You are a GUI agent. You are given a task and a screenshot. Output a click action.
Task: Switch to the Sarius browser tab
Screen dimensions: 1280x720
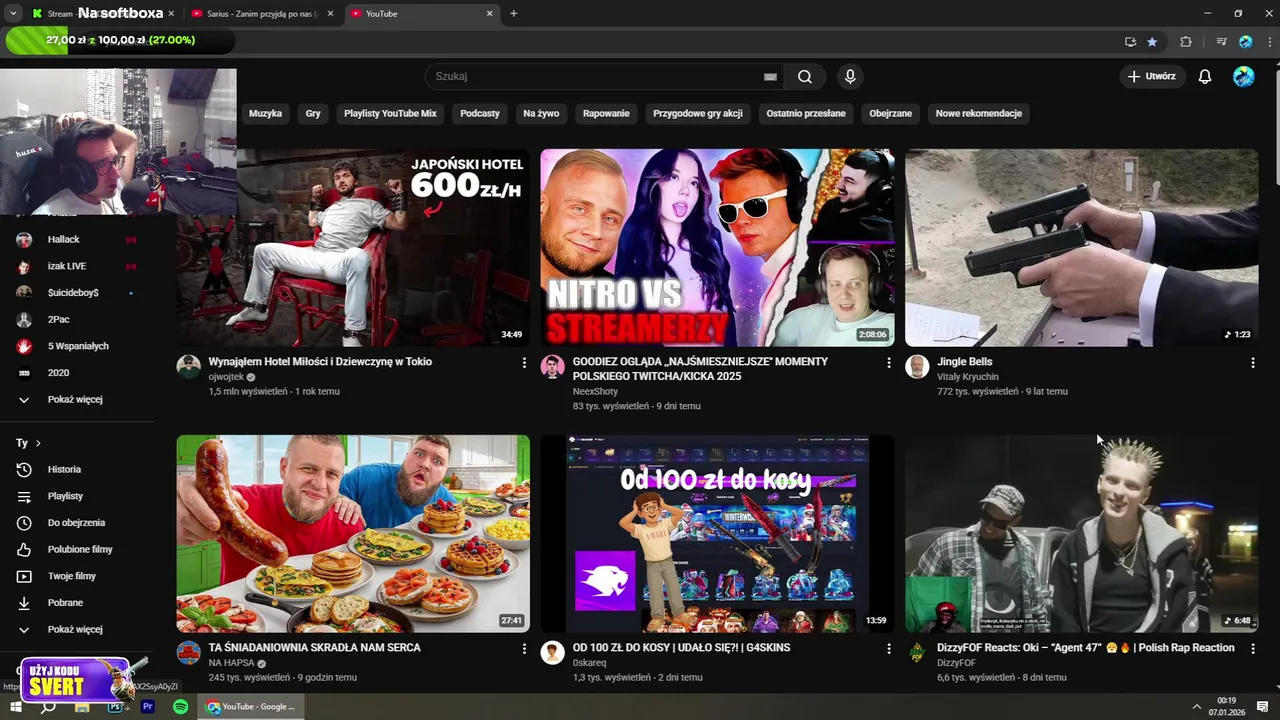(262, 14)
